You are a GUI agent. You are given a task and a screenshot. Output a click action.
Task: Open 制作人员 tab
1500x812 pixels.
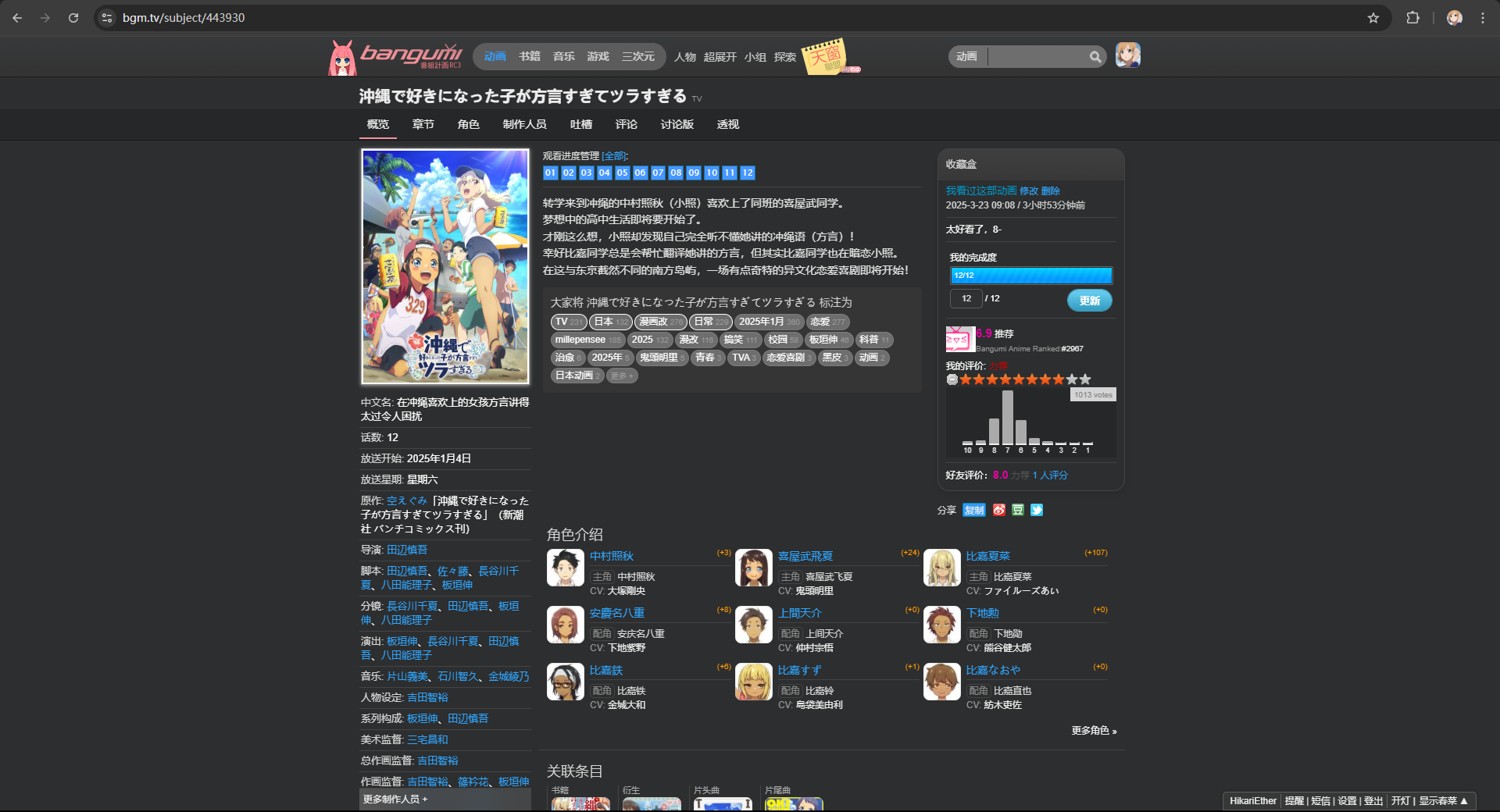(525, 124)
